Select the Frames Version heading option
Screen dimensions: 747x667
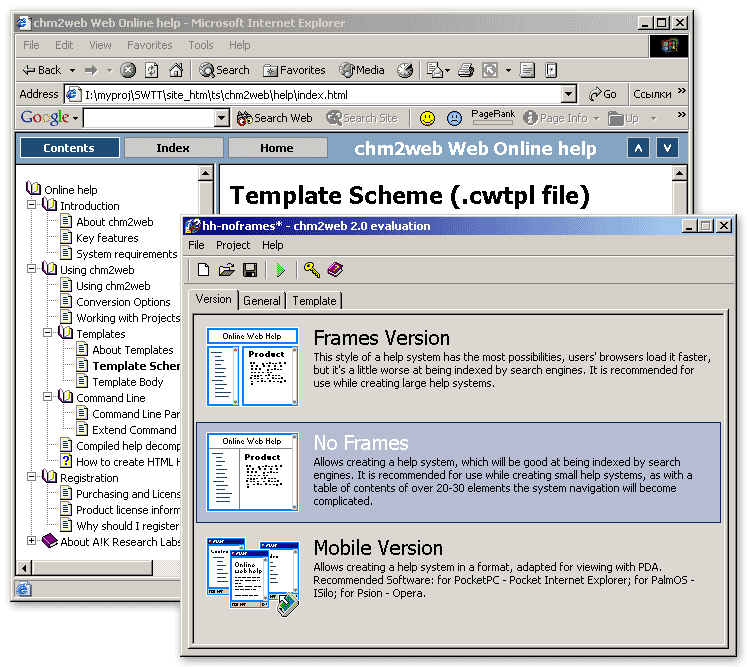pyautogui.click(x=382, y=338)
